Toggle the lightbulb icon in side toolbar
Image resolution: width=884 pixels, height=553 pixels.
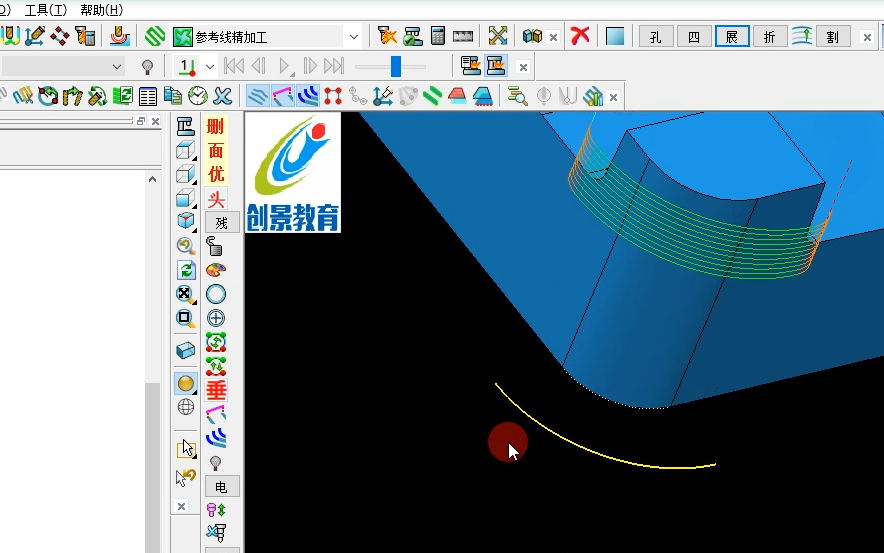click(215, 463)
